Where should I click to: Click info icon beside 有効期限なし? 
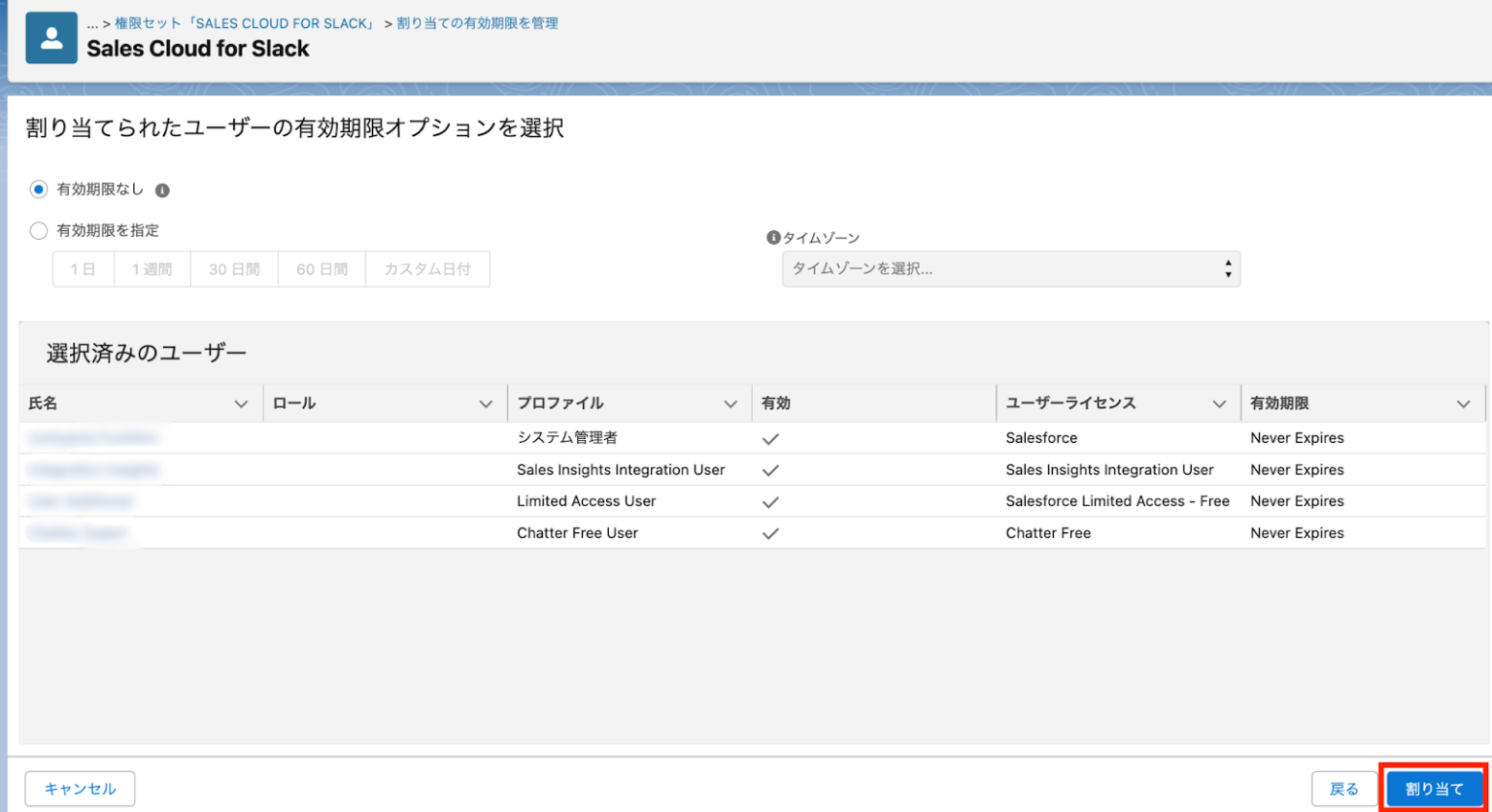click(x=162, y=190)
